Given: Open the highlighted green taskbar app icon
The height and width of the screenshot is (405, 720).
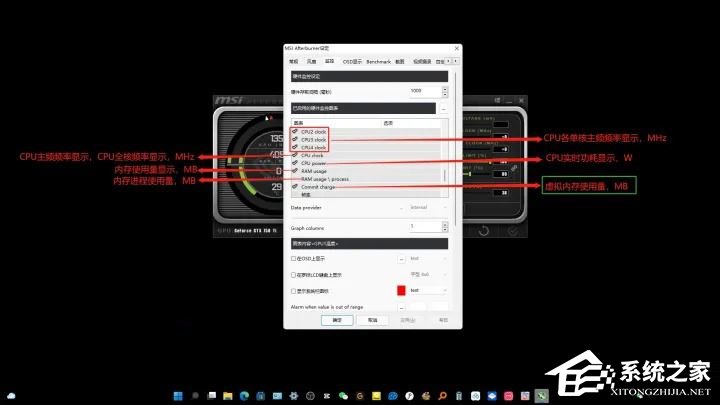Looking at the screenshot, I should (542, 396).
